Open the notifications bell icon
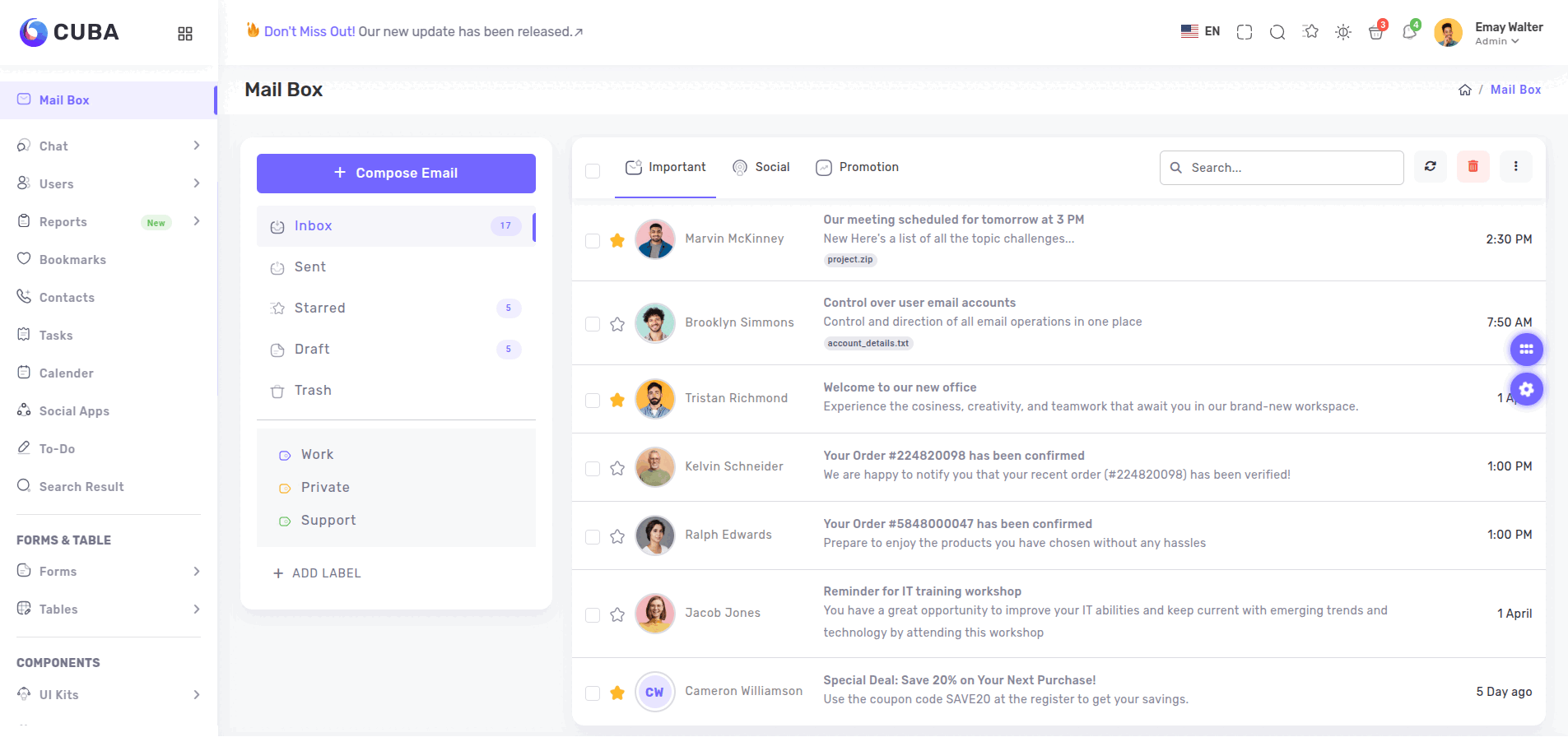This screenshot has height=737, width=1568. (x=1409, y=32)
